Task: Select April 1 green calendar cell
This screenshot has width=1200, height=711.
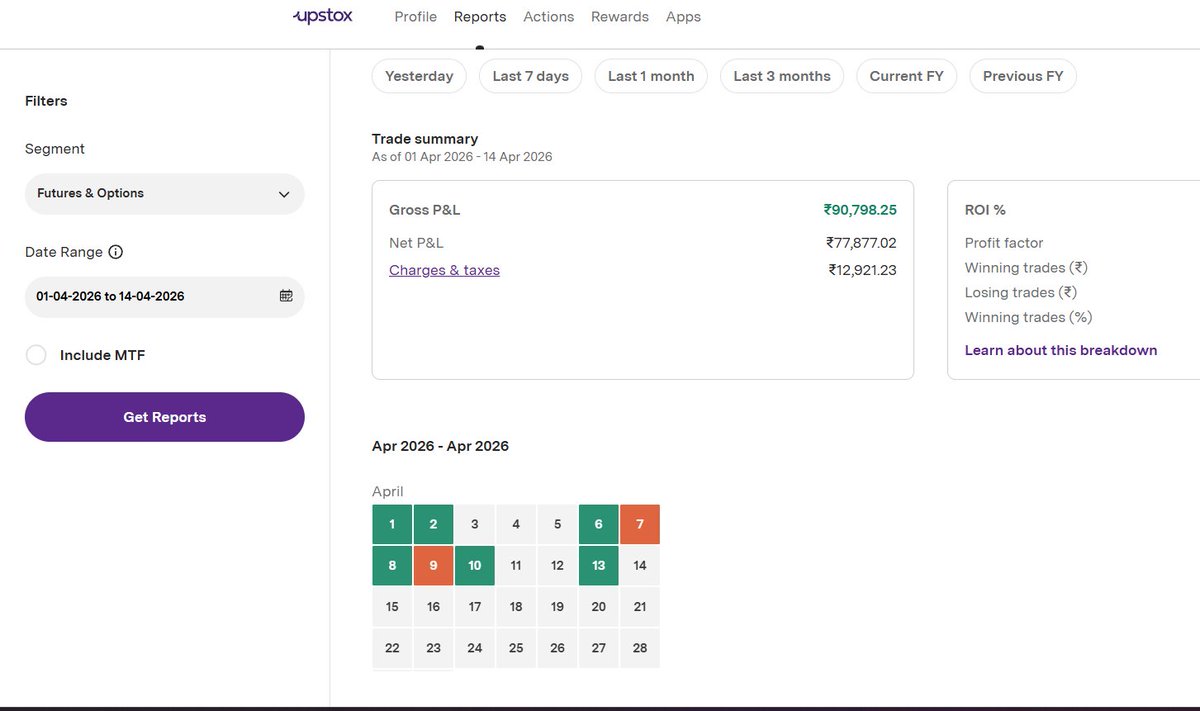Action: (x=392, y=524)
